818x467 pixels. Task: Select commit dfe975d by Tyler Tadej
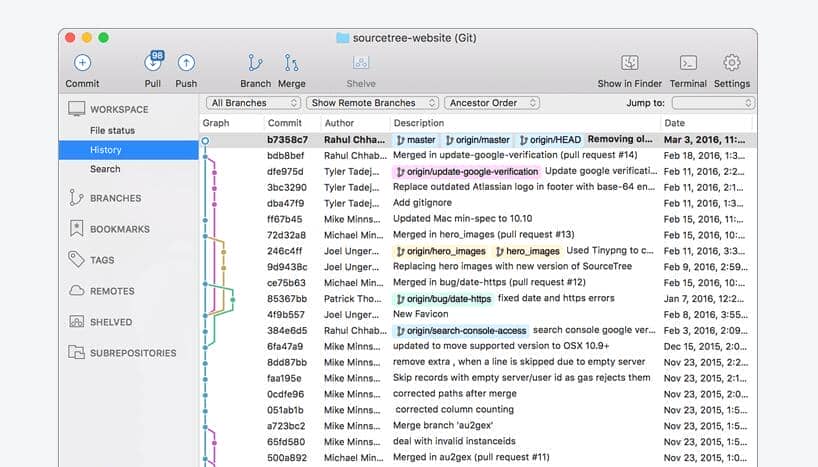(286, 172)
